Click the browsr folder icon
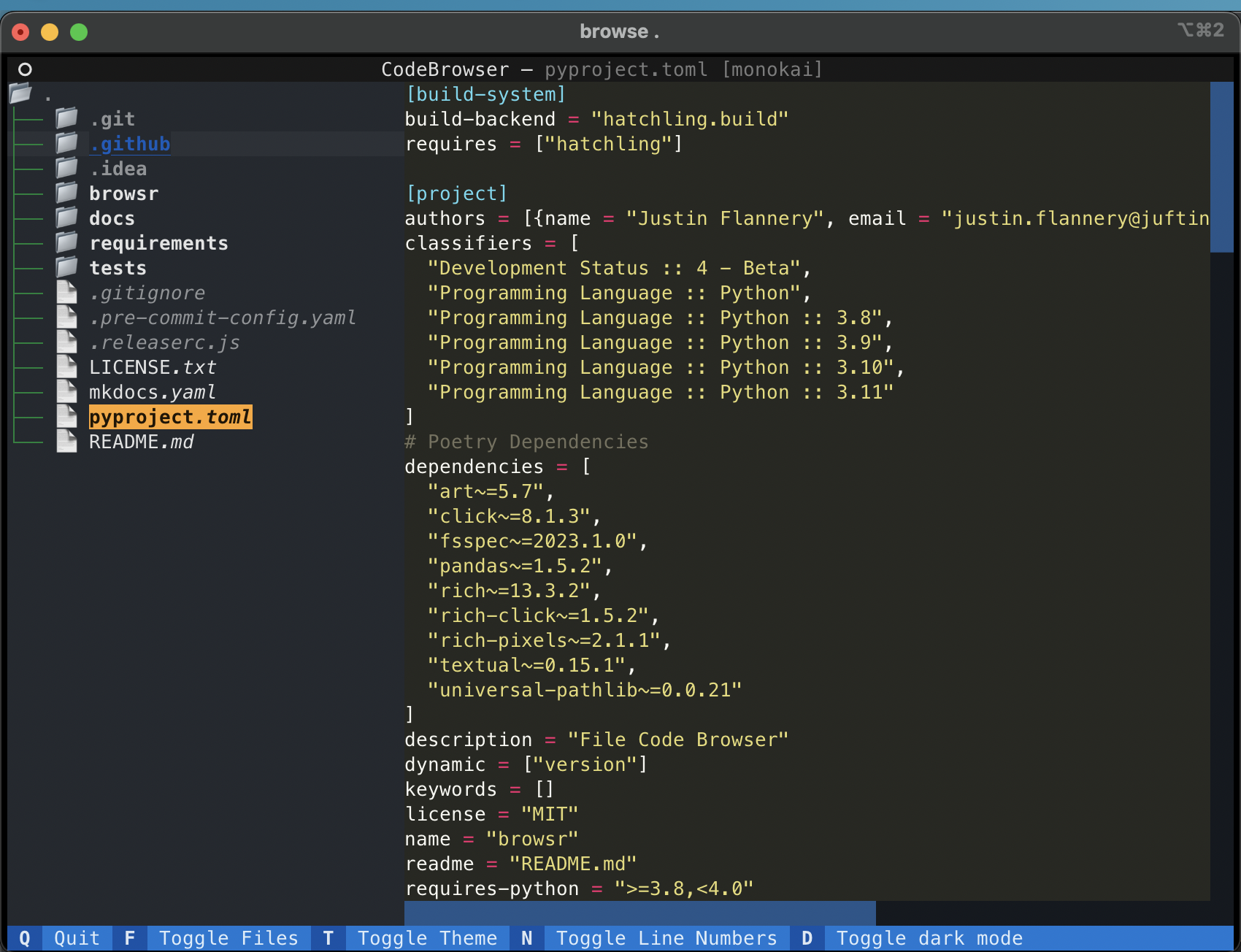This screenshot has height=952, width=1241. click(x=66, y=193)
